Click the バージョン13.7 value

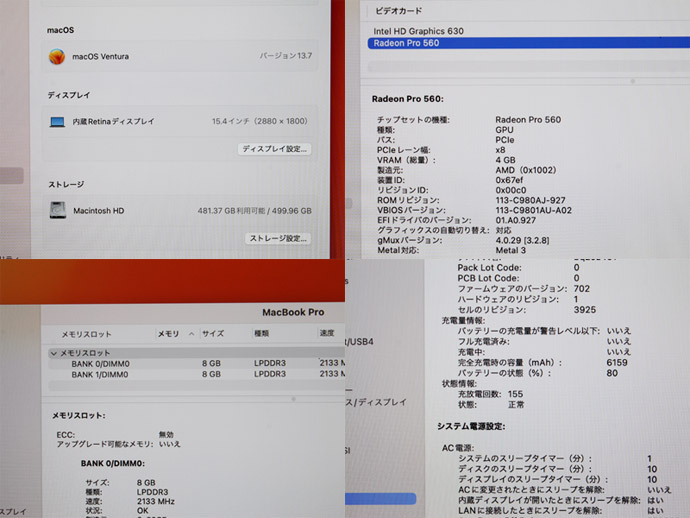point(286,55)
